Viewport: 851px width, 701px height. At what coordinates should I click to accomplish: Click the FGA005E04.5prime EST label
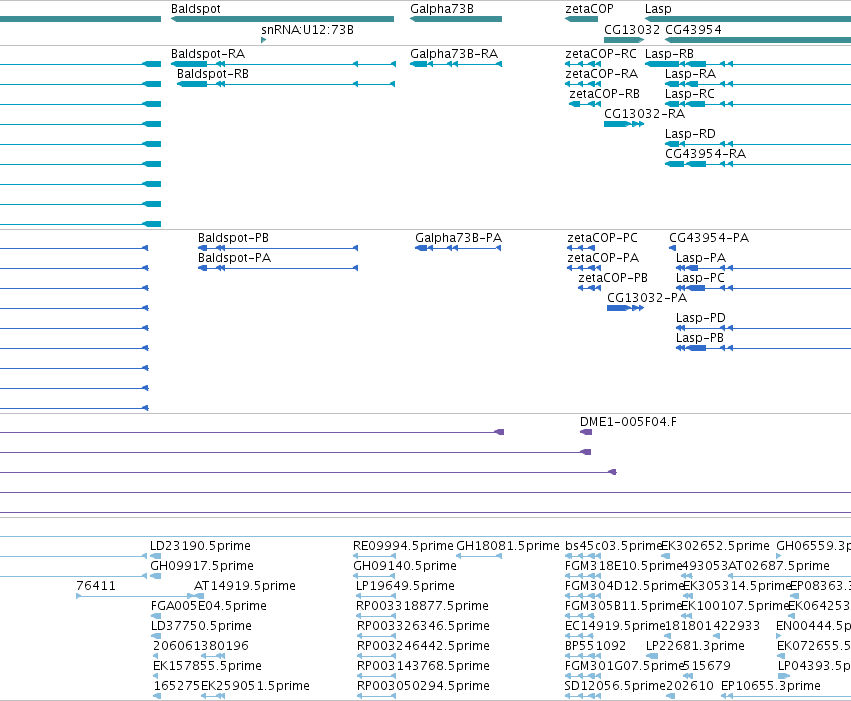[x=209, y=607]
